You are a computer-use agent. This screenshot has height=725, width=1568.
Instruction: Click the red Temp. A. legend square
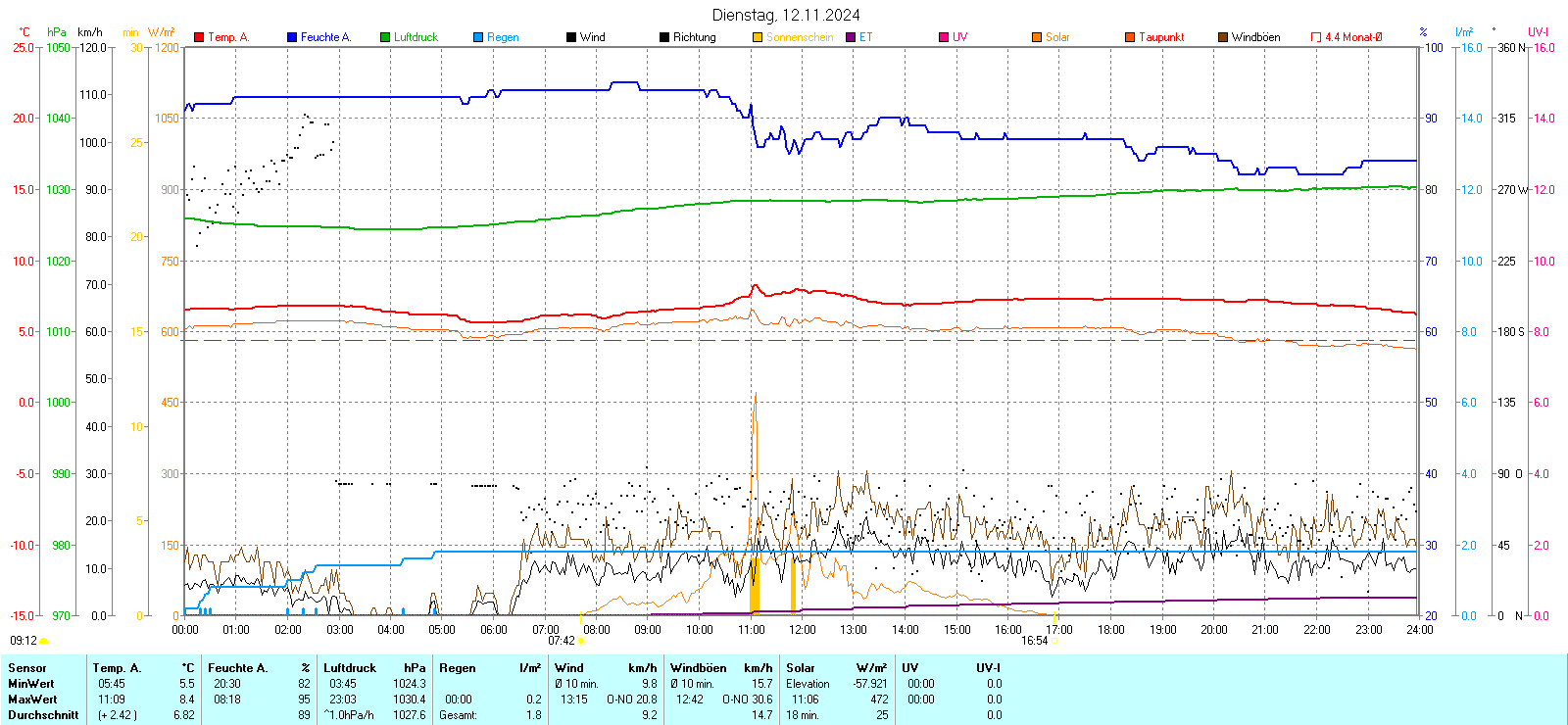point(199,37)
